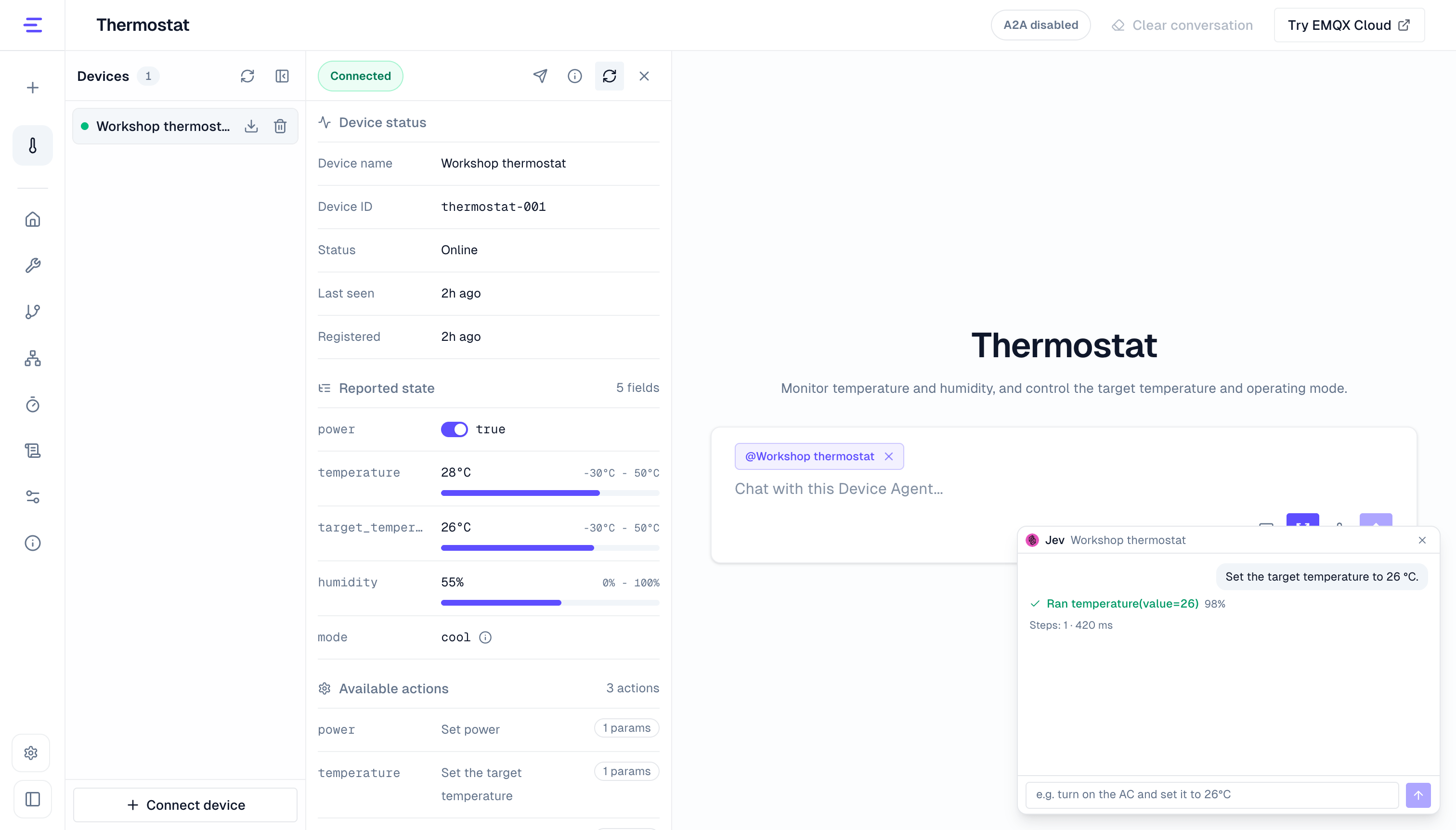Open the git branch icon in the sidebar
Image resolution: width=1456 pixels, height=830 pixels.
[x=32, y=312]
